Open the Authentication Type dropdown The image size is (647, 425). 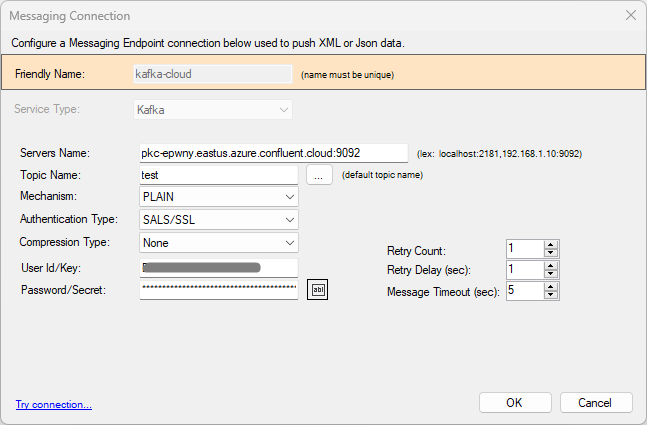coord(219,220)
